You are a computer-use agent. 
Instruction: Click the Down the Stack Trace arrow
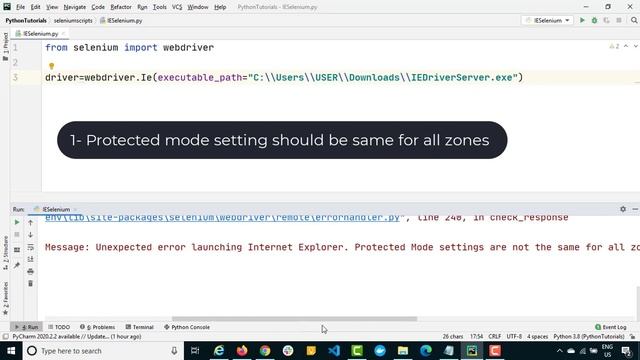[x=31, y=235]
